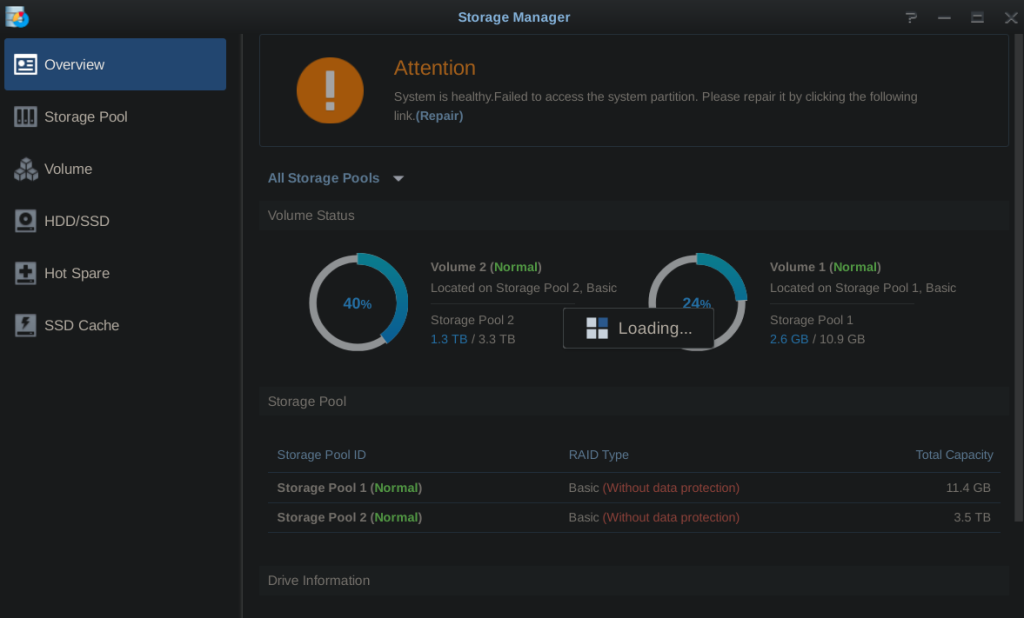
Task: Open help with the question mark icon
Action: (911, 17)
